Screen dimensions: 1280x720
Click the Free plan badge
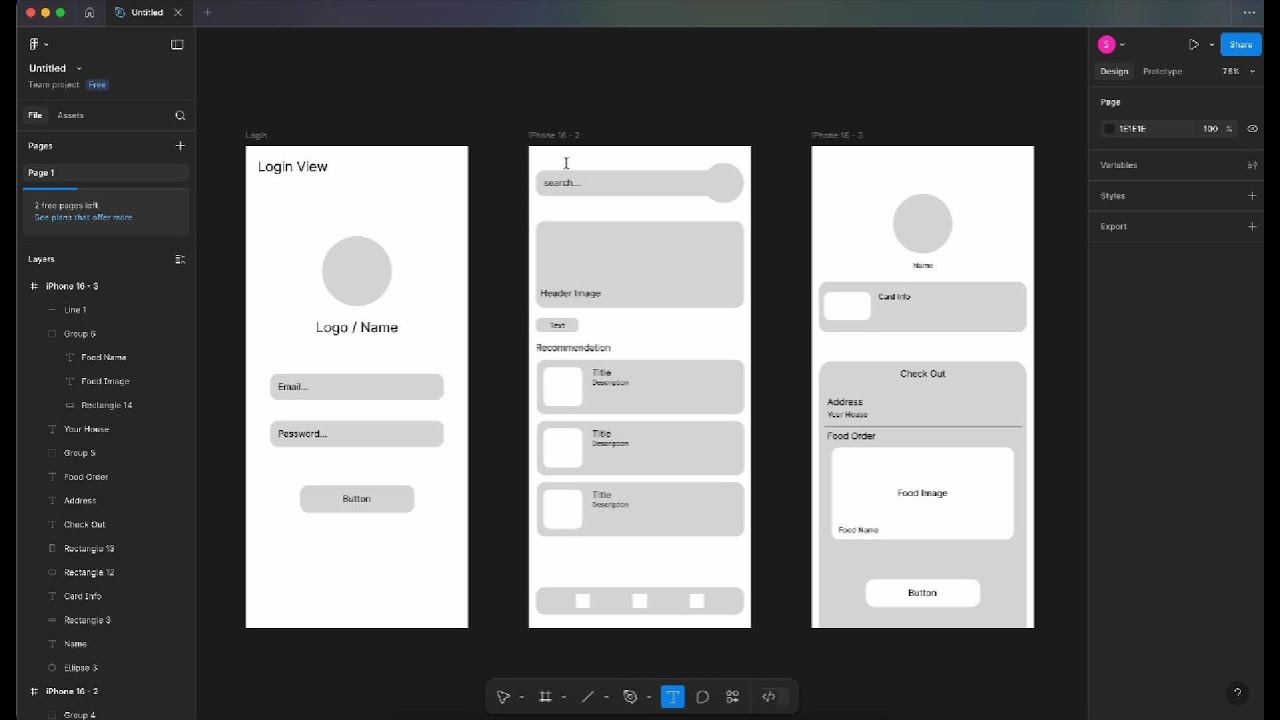click(97, 85)
